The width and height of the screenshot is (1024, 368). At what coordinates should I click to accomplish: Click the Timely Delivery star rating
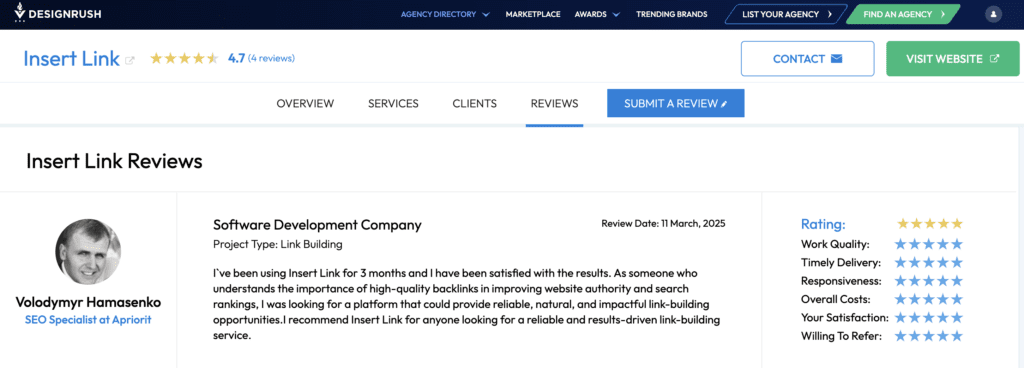click(929, 262)
